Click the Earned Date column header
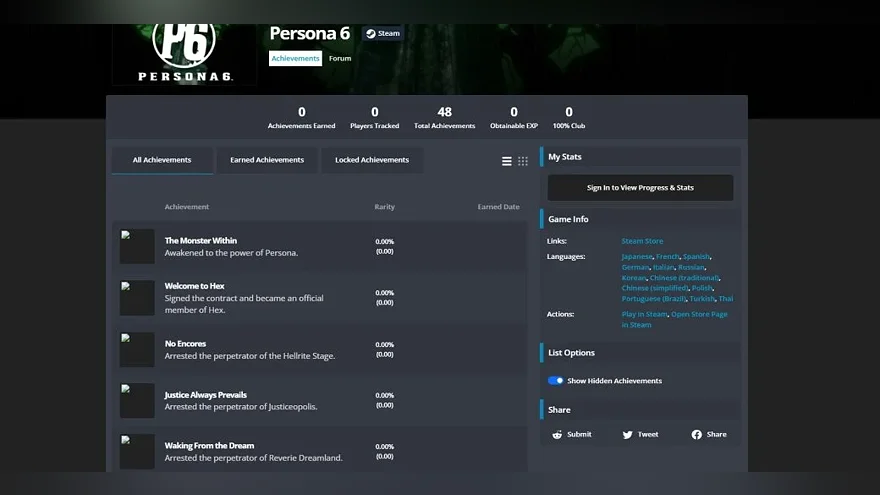Screen dimensions: 880x495 coord(498,207)
